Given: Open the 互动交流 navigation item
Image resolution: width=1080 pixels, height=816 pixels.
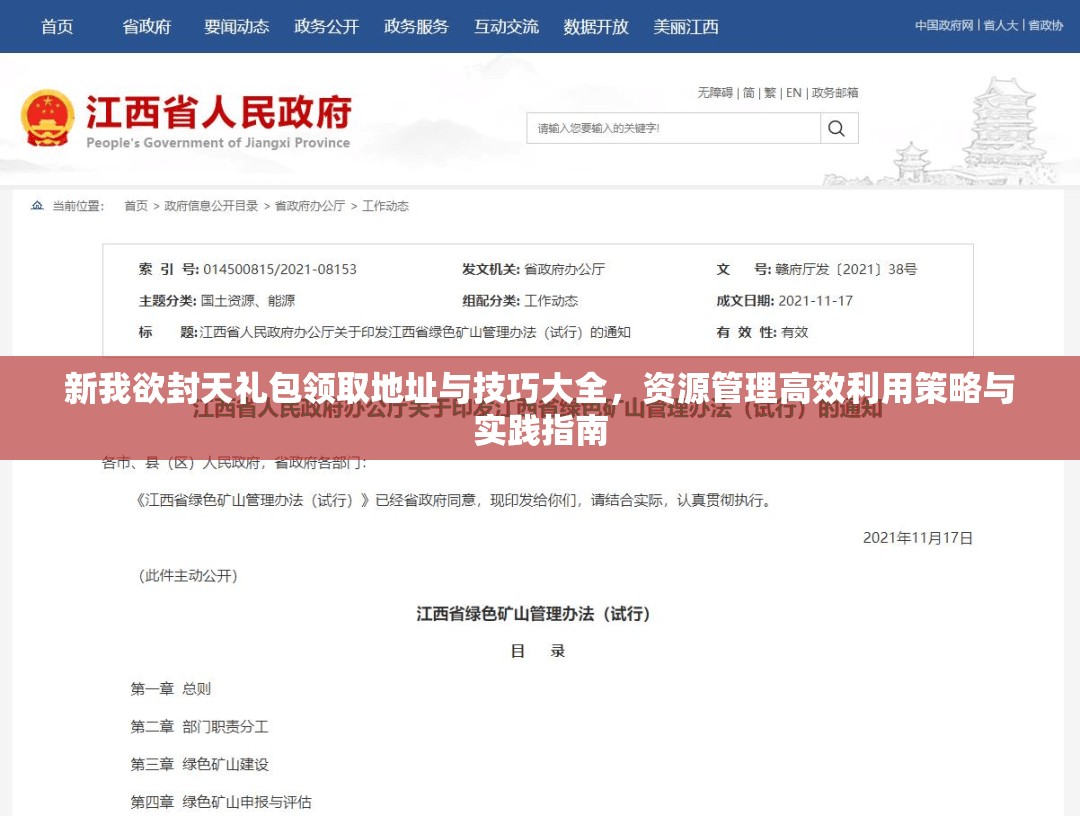Looking at the screenshot, I should pos(506,27).
